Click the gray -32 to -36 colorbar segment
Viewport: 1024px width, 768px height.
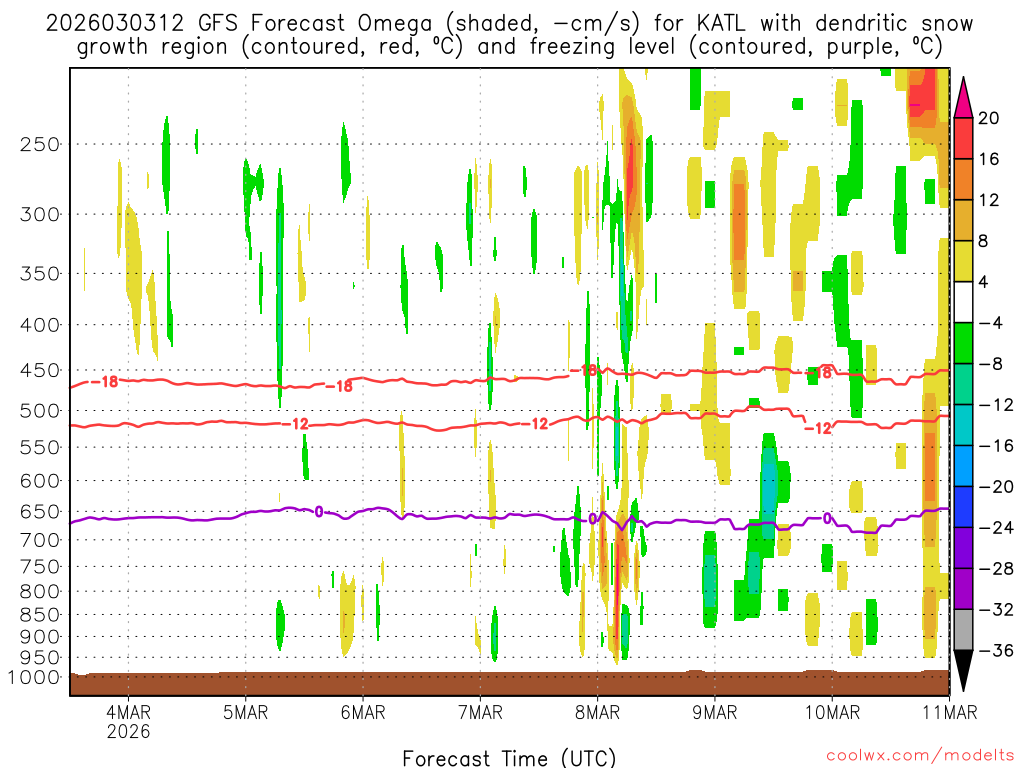[963, 630]
